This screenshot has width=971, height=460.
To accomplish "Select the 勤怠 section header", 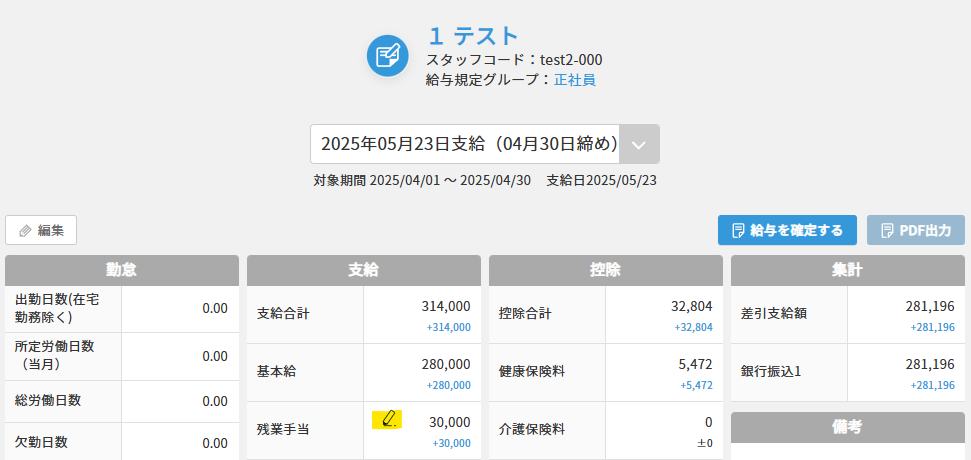I will (x=121, y=270).
